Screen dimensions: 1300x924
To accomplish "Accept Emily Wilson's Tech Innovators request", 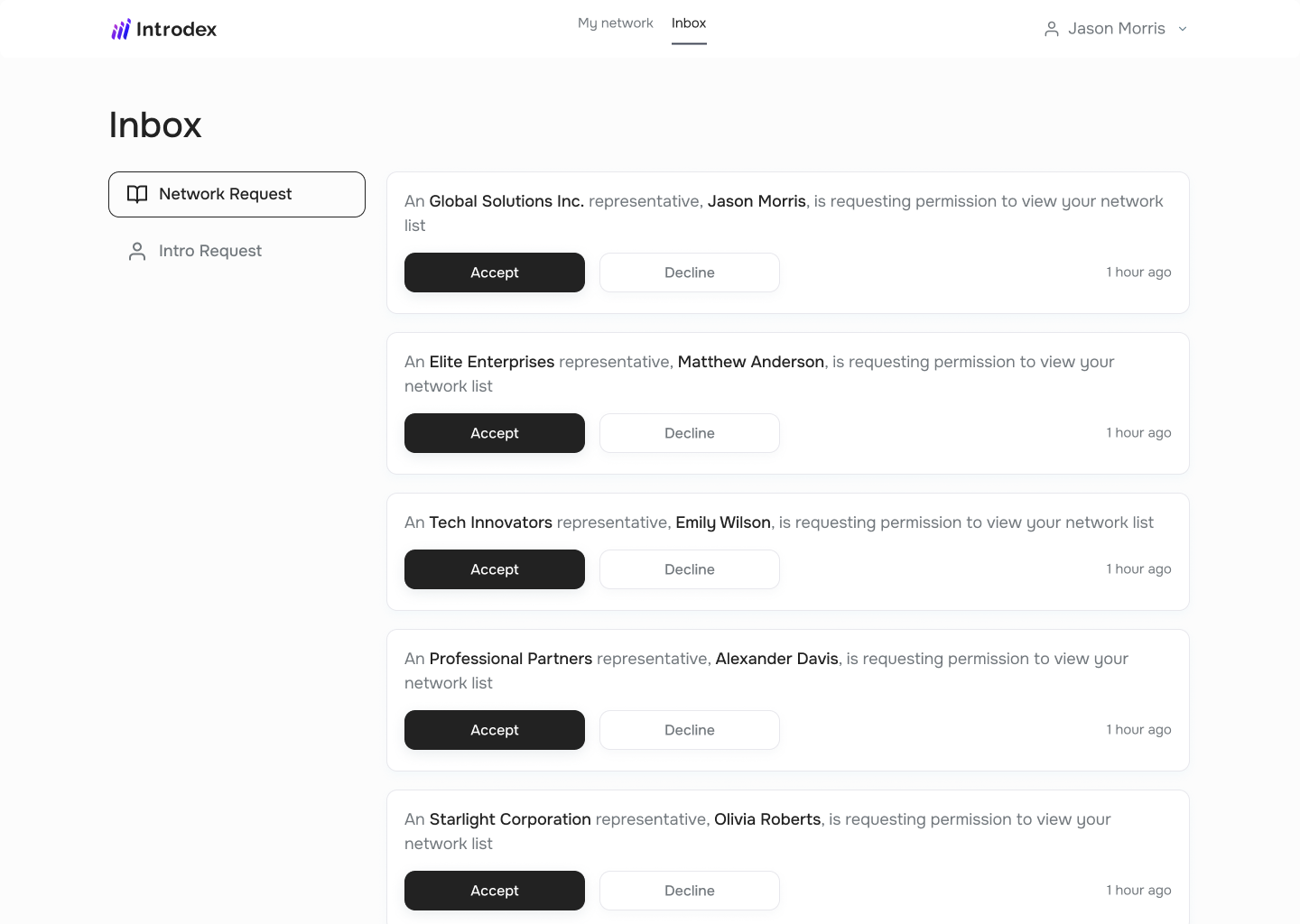I will [x=495, y=569].
